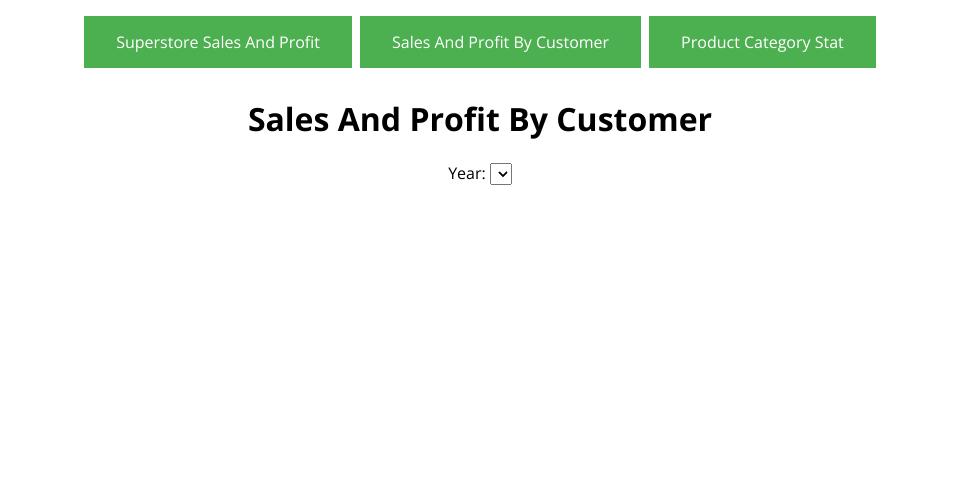The width and height of the screenshot is (960, 500).
Task: Open the Superstore Sales And Profit page
Action: point(218,42)
